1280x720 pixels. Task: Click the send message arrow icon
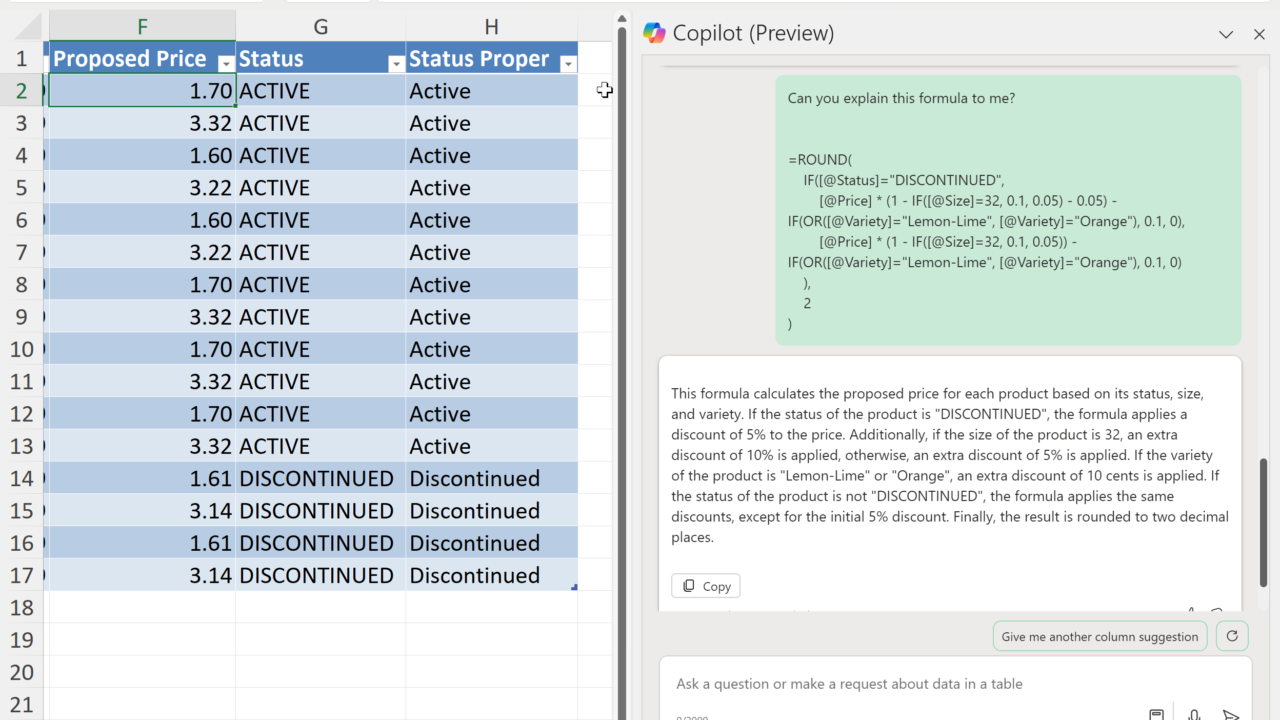[1231, 714]
